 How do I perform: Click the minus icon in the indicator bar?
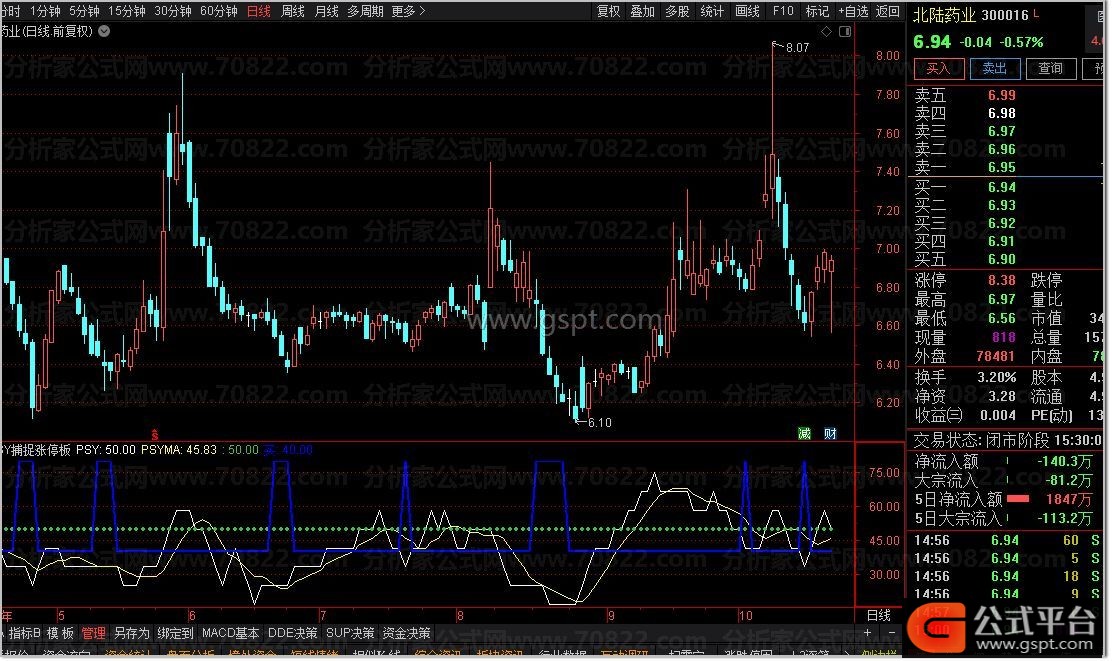891,633
